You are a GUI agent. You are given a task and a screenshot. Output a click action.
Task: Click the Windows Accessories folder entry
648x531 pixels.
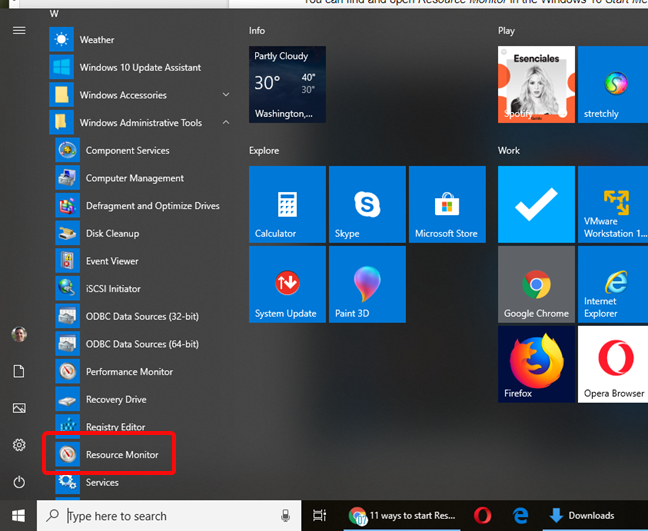tap(141, 95)
